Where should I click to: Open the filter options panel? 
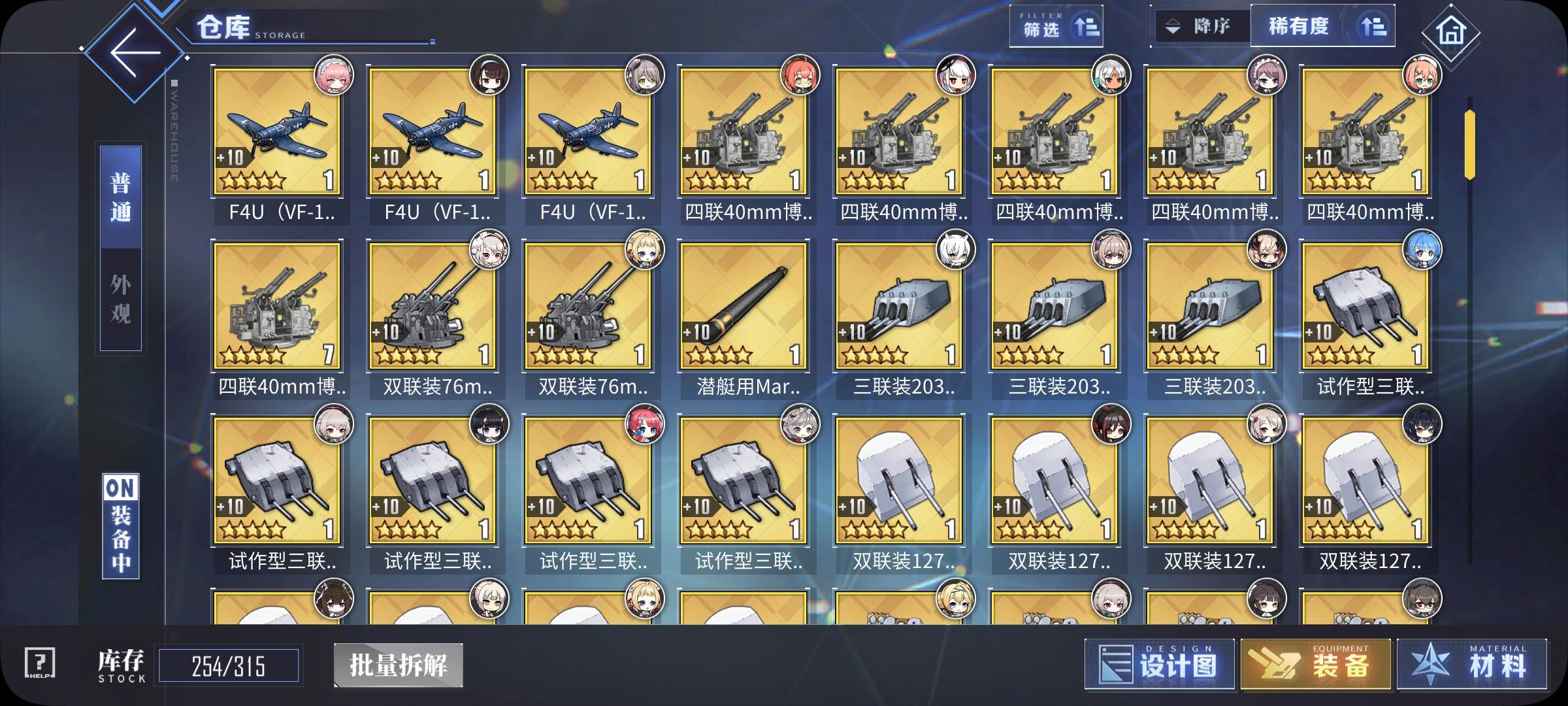[1056, 26]
